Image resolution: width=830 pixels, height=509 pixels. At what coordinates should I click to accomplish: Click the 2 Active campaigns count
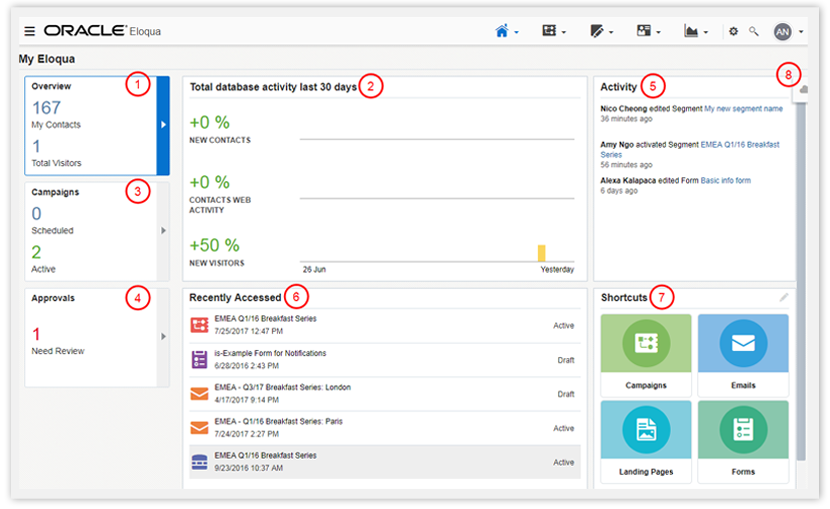[36, 252]
